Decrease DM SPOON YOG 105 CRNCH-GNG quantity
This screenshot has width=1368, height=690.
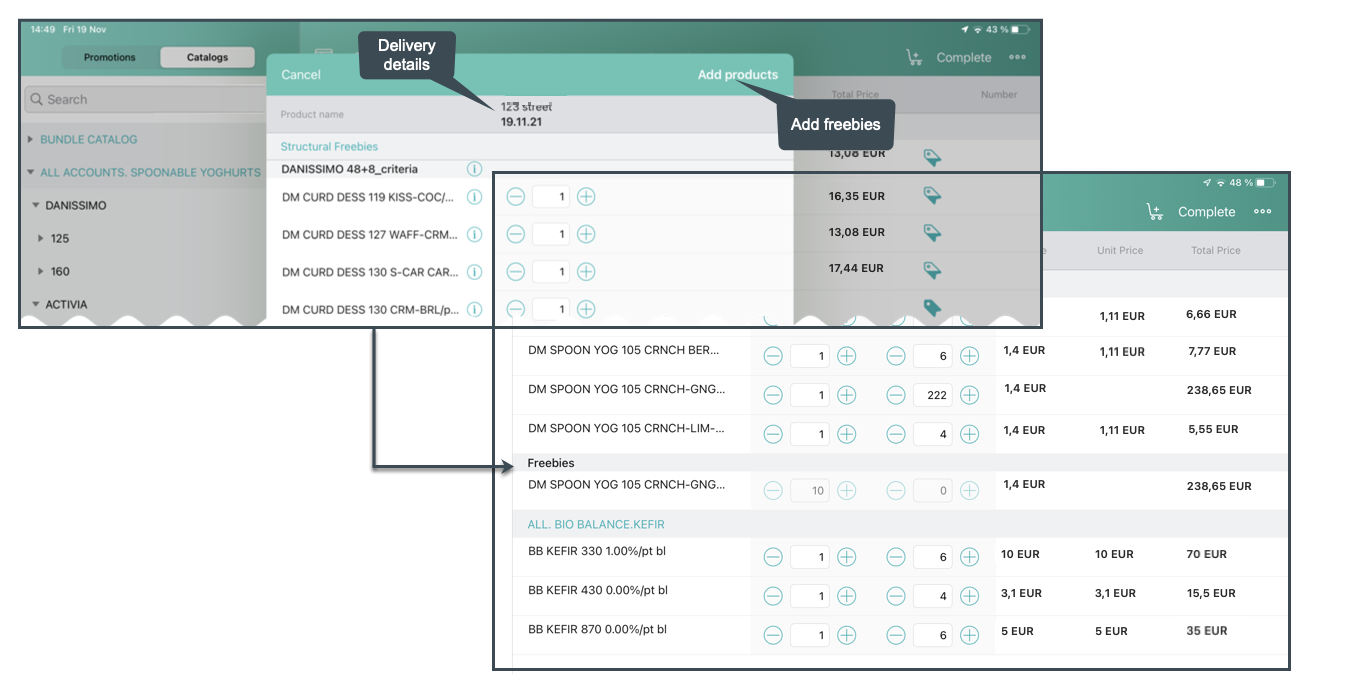click(896, 394)
